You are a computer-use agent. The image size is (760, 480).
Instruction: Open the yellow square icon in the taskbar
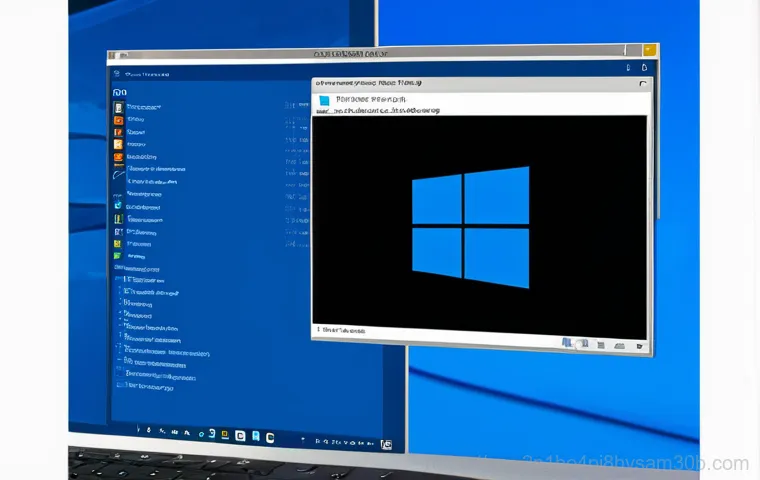[x=224, y=434]
